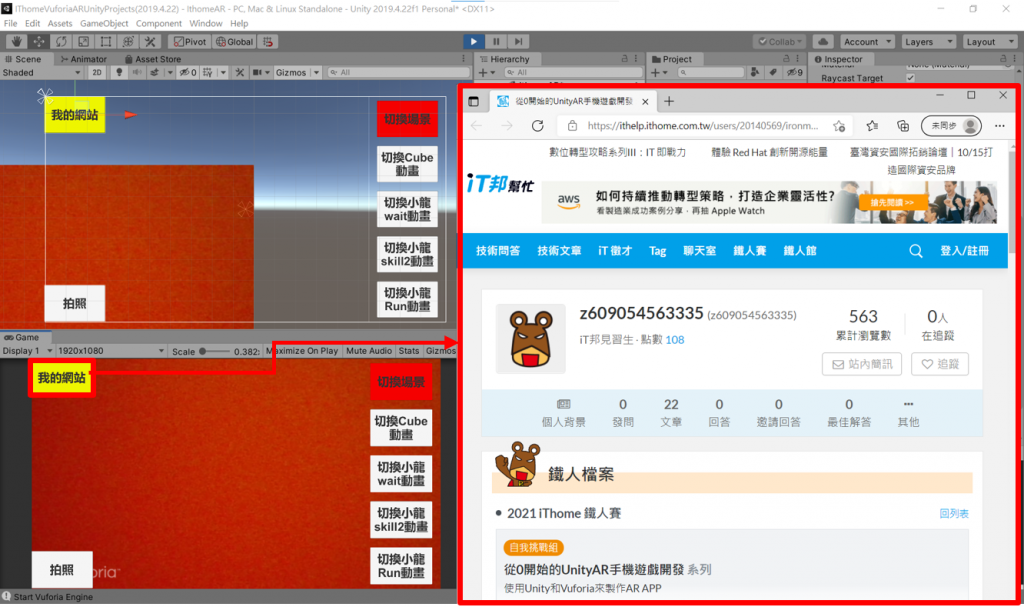The height and width of the screenshot is (607, 1024).
Task: Open browser favorites star icon
Action: click(x=872, y=125)
